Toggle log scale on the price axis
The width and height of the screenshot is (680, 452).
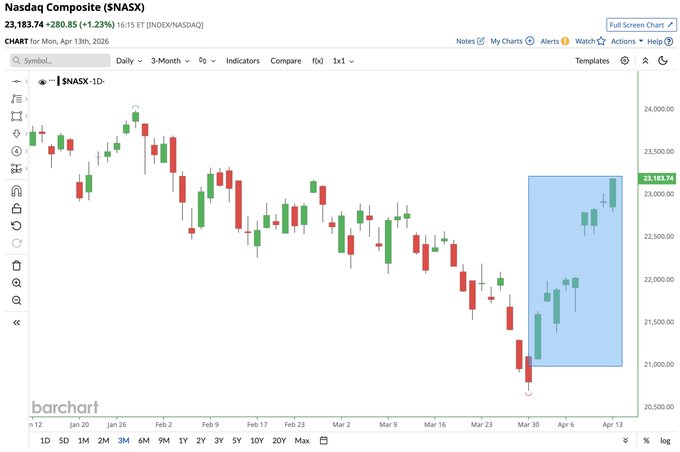665,441
